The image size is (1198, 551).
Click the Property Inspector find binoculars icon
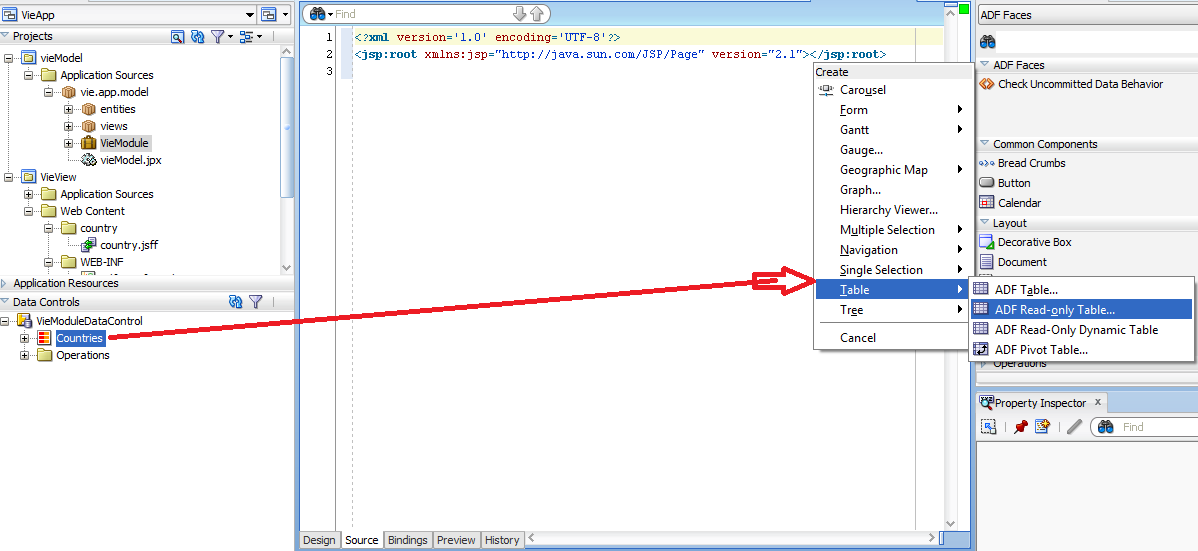(x=1105, y=427)
